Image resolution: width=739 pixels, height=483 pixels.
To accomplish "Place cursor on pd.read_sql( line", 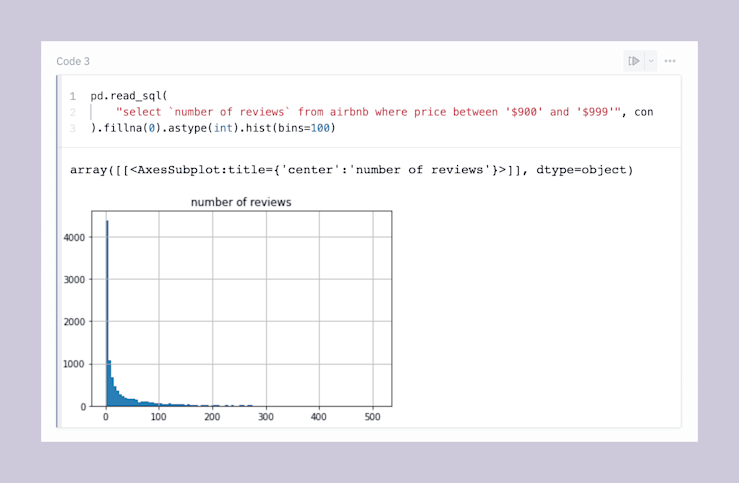I will point(129,96).
